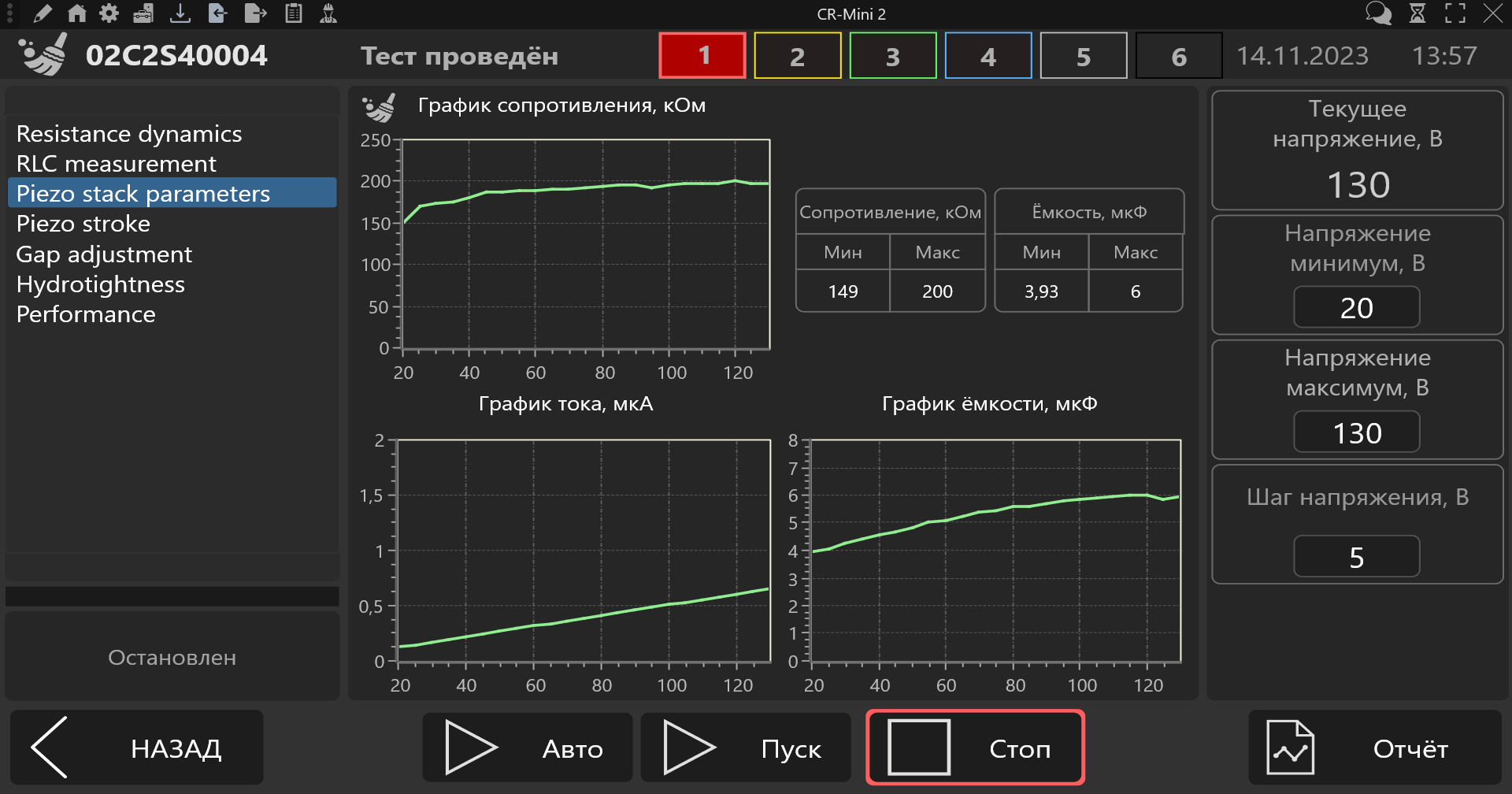Click the date 14.11.2023

pyautogui.click(x=1303, y=55)
